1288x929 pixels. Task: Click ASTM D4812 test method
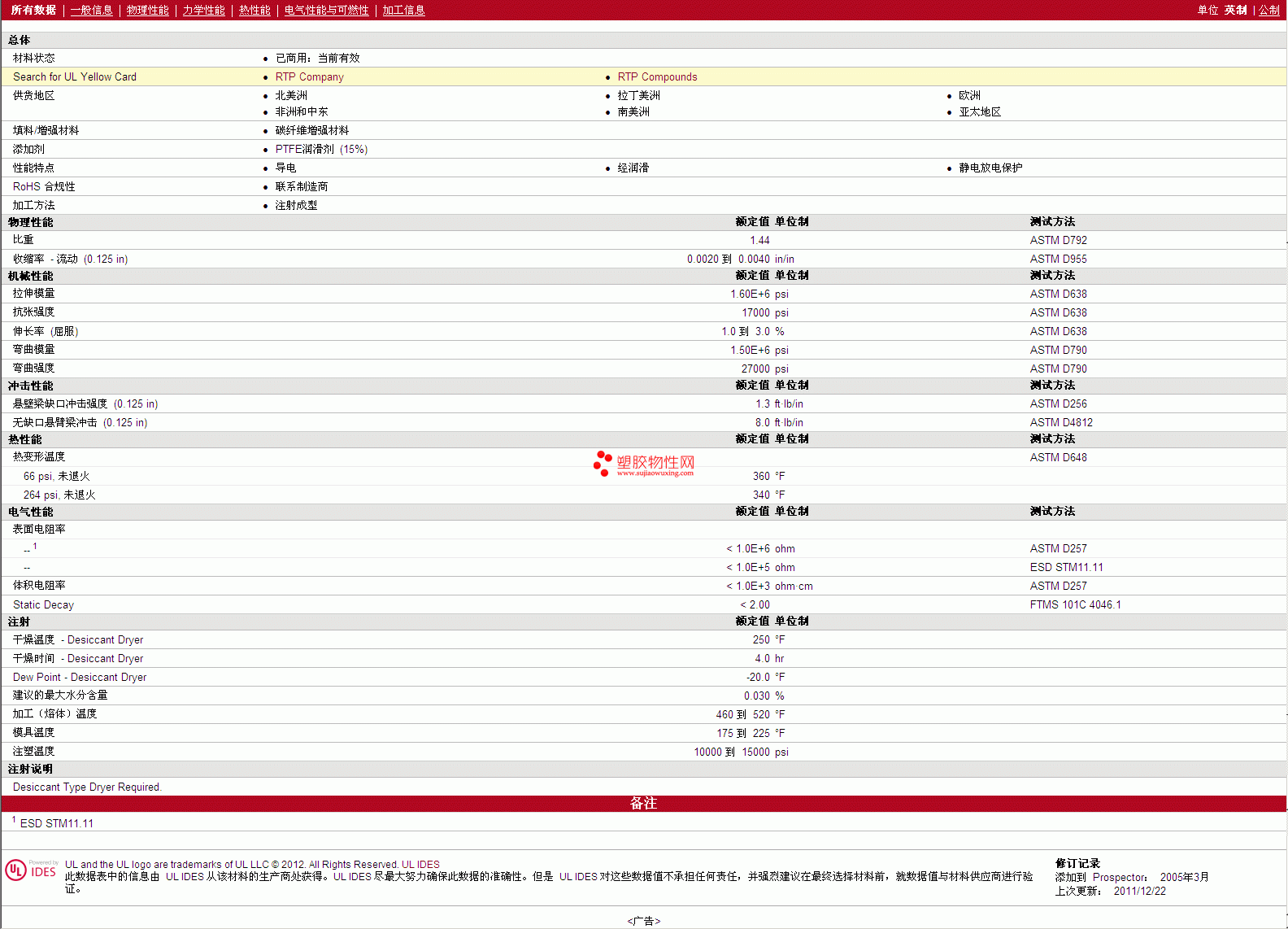[1061, 422]
